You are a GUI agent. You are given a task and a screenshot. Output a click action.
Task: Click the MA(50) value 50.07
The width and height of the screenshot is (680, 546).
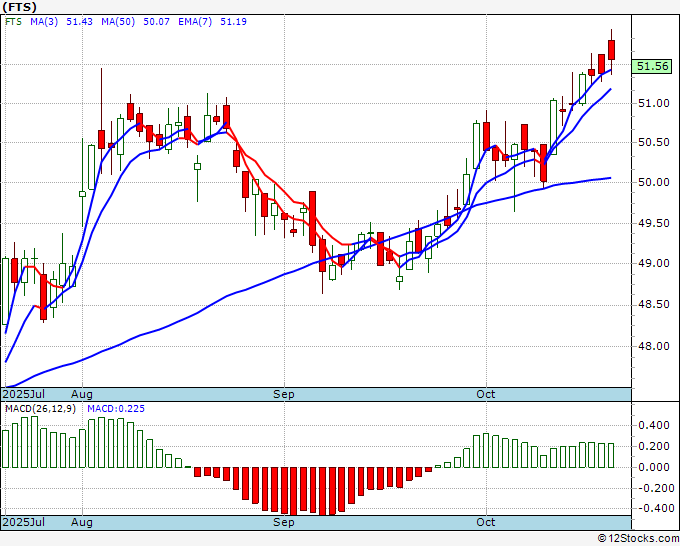[x=157, y=22]
